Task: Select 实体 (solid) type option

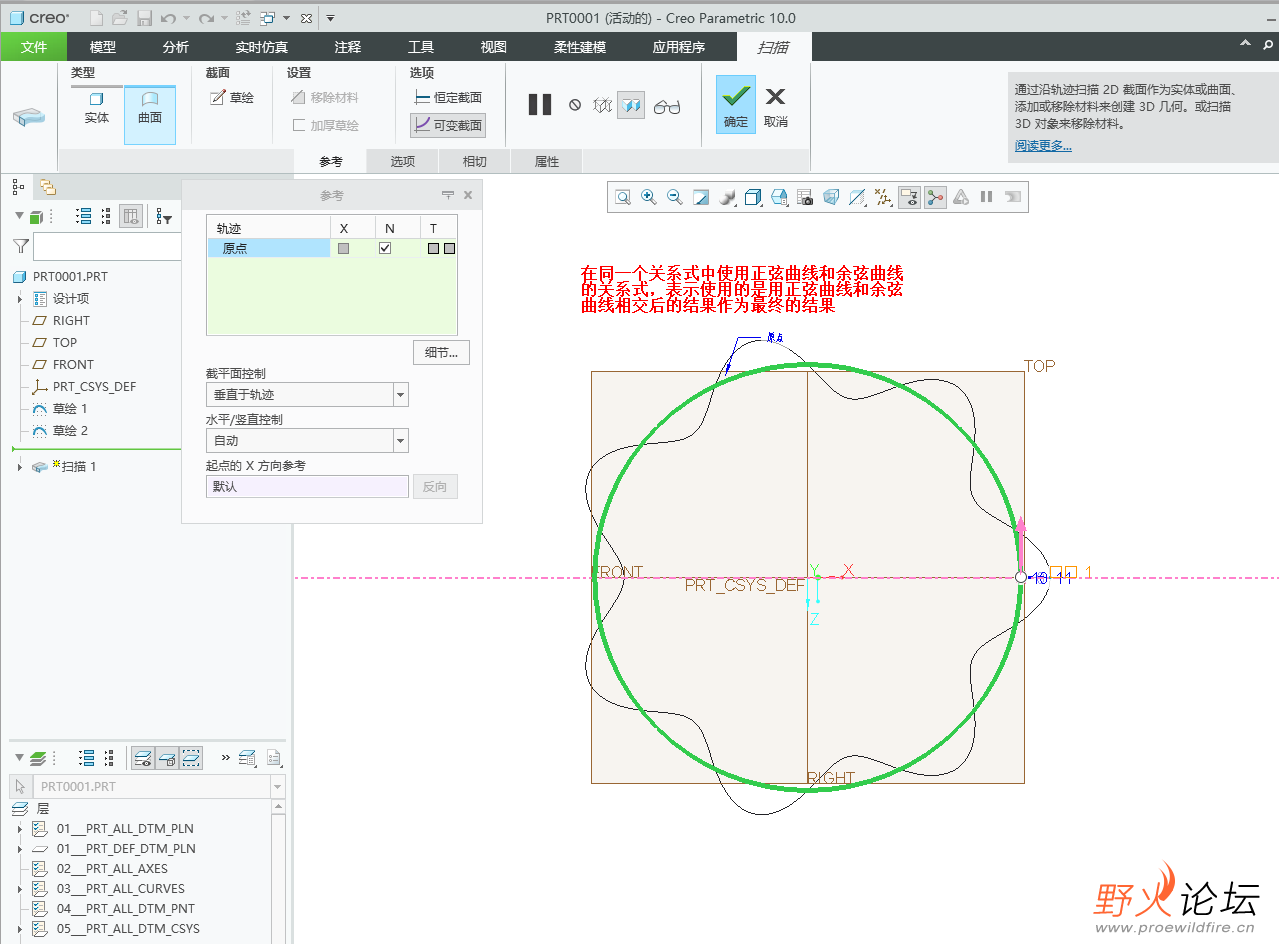Action: tap(97, 109)
